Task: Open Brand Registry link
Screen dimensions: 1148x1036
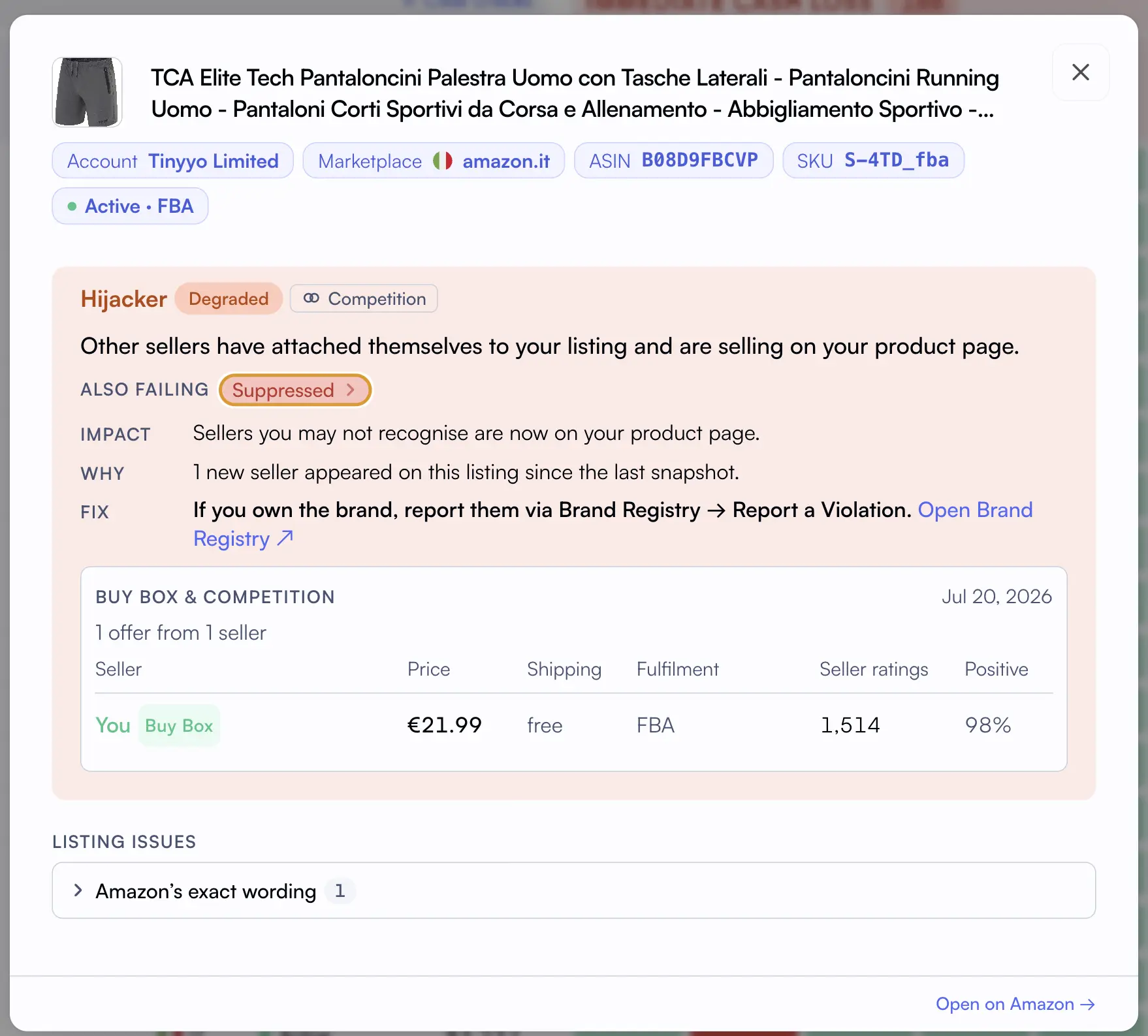Action: [975, 510]
